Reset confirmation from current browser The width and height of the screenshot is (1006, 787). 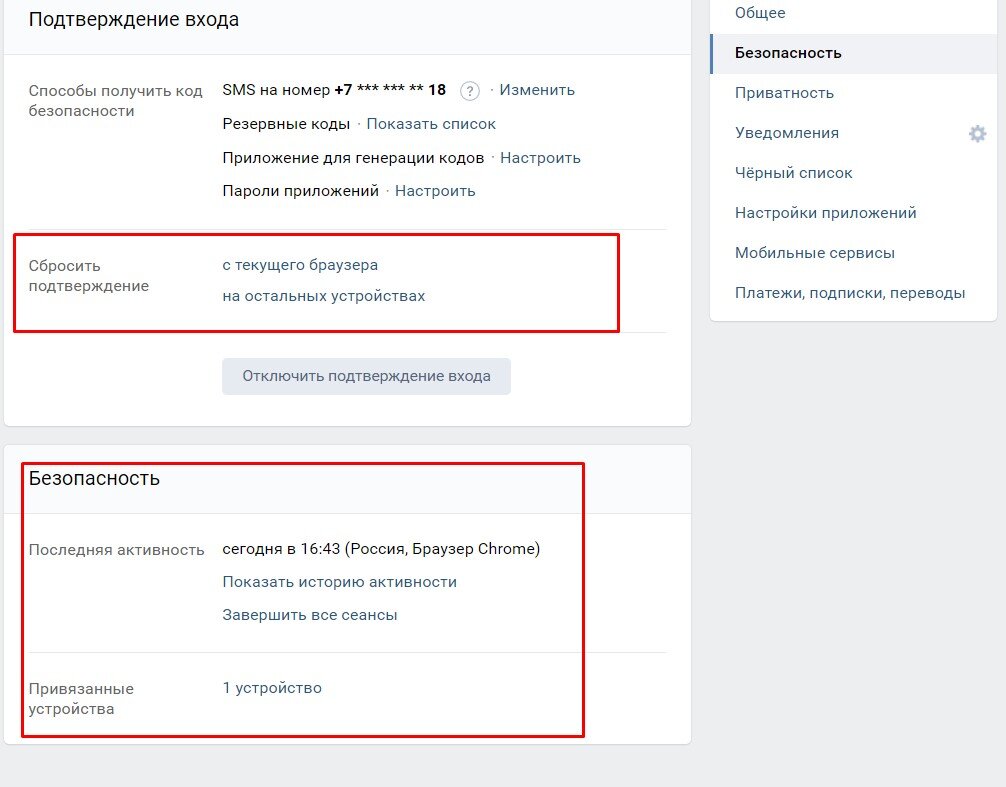click(x=300, y=265)
